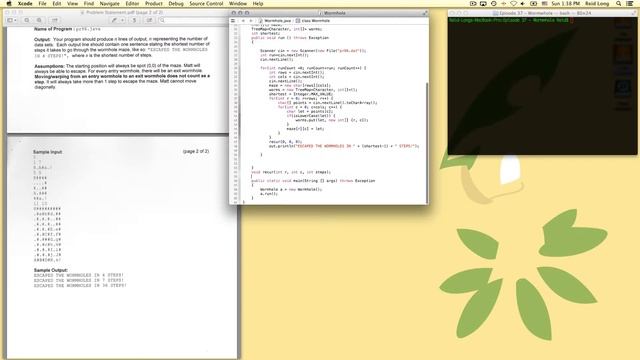Image resolution: width=640 pixels, height=360 pixels.
Task: Open the Help menu
Action: [x=258, y=3]
